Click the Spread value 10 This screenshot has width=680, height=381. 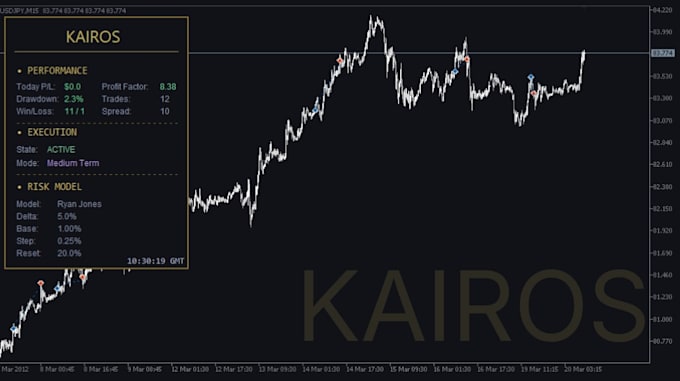point(165,111)
